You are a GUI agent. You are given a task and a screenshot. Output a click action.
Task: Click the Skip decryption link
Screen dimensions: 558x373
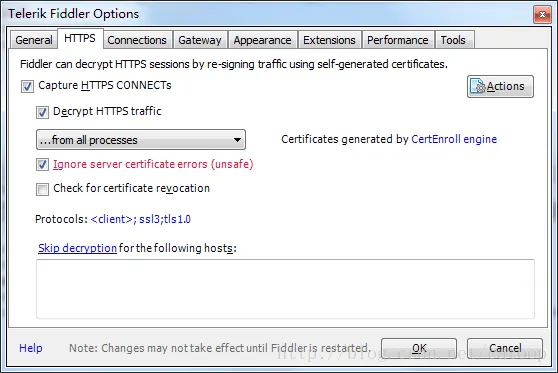tap(77, 248)
